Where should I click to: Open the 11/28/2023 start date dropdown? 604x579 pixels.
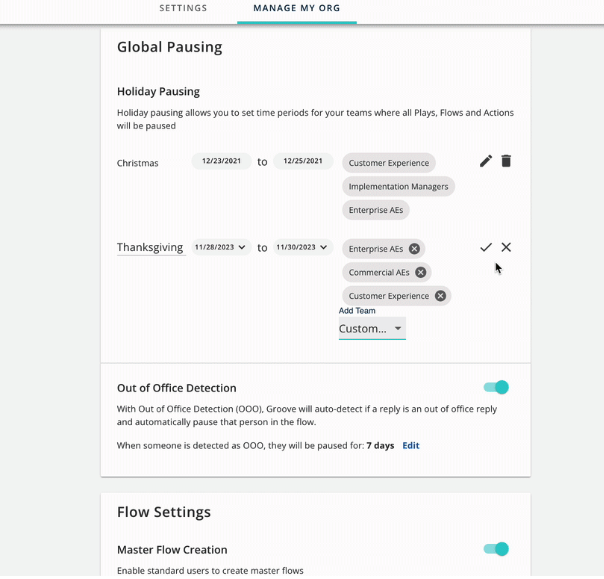pyautogui.click(x=221, y=247)
